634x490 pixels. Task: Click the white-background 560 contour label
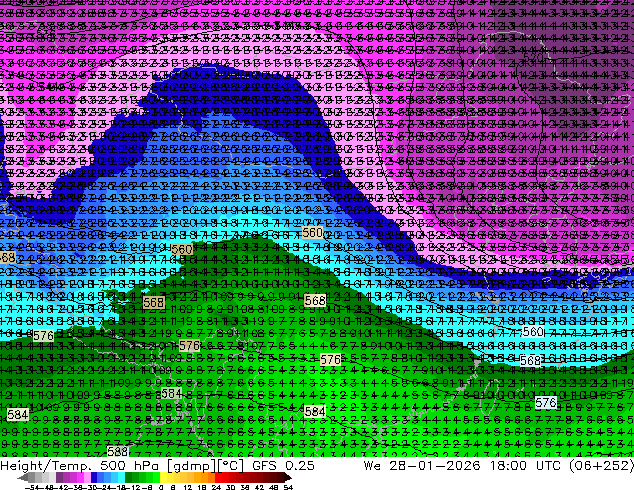coord(533,332)
